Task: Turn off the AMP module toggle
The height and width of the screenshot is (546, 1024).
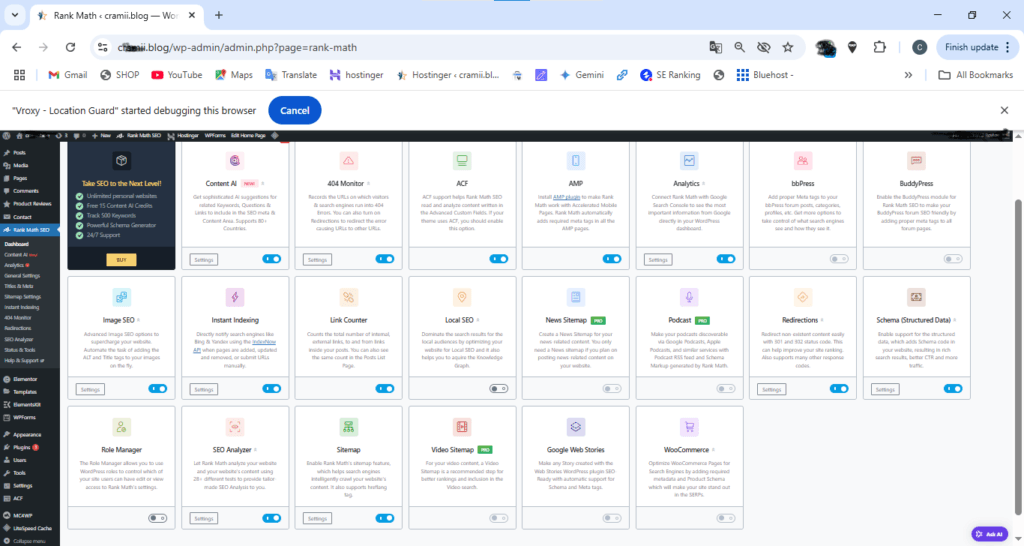Action: (x=612, y=259)
